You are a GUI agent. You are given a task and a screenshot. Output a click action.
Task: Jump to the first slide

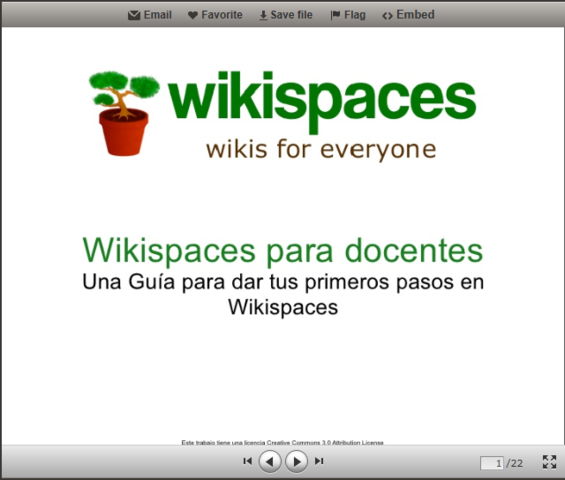pos(248,461)
